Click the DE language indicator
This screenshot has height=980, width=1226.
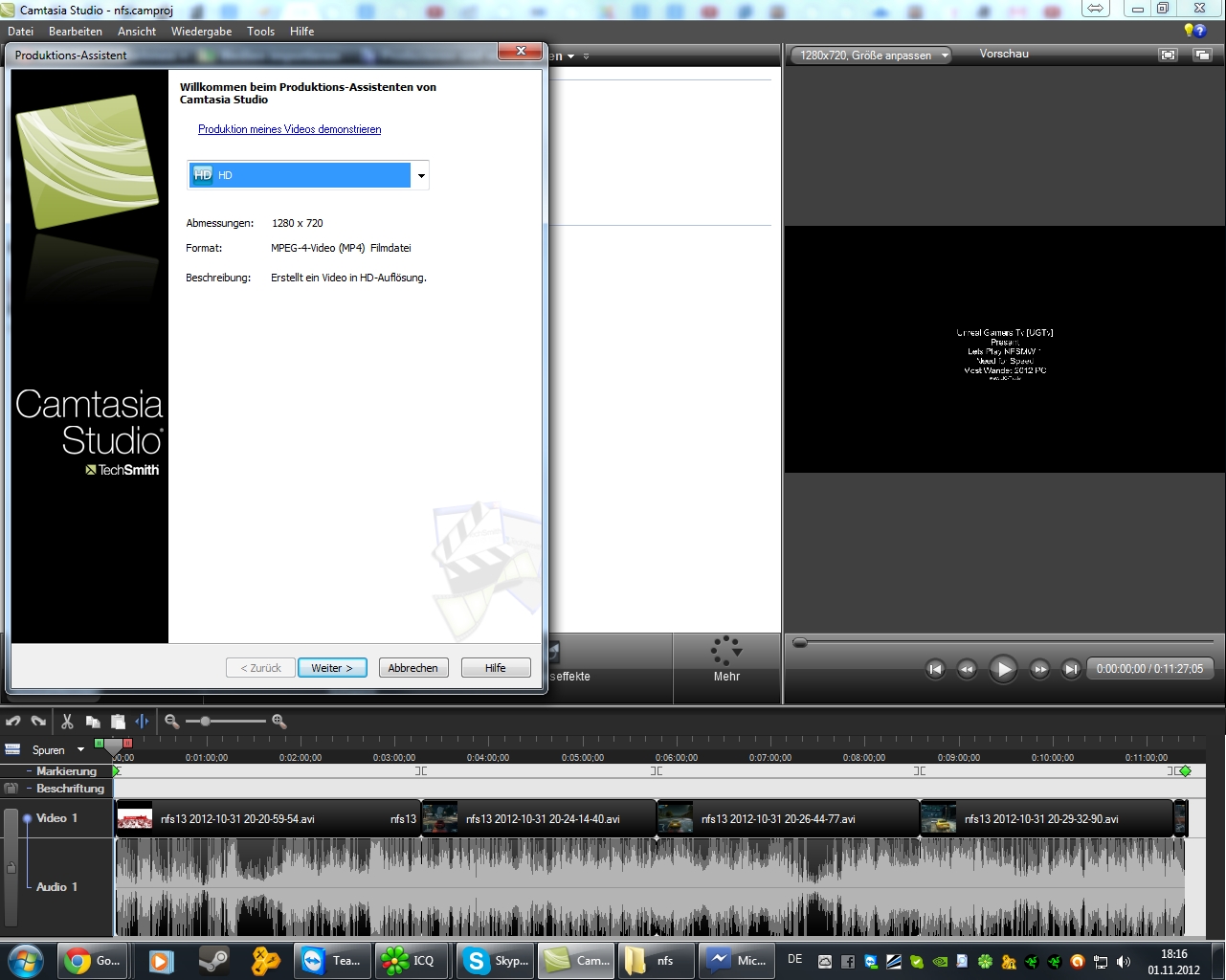pos(795,959)
